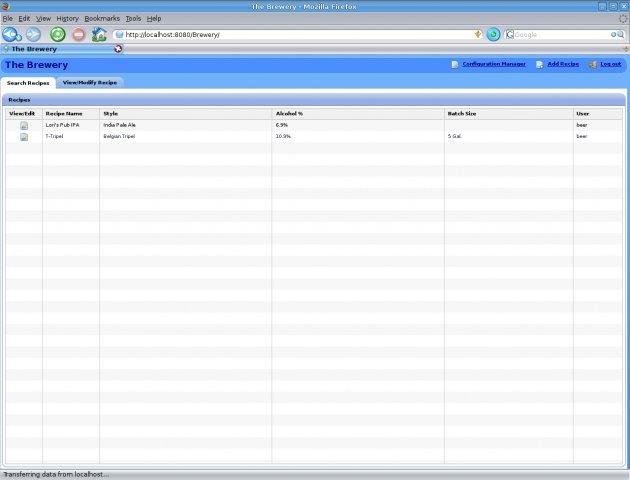Follow the Add Recipe link
The width and height of the screenshot is (630, 480).
(563, 64)
